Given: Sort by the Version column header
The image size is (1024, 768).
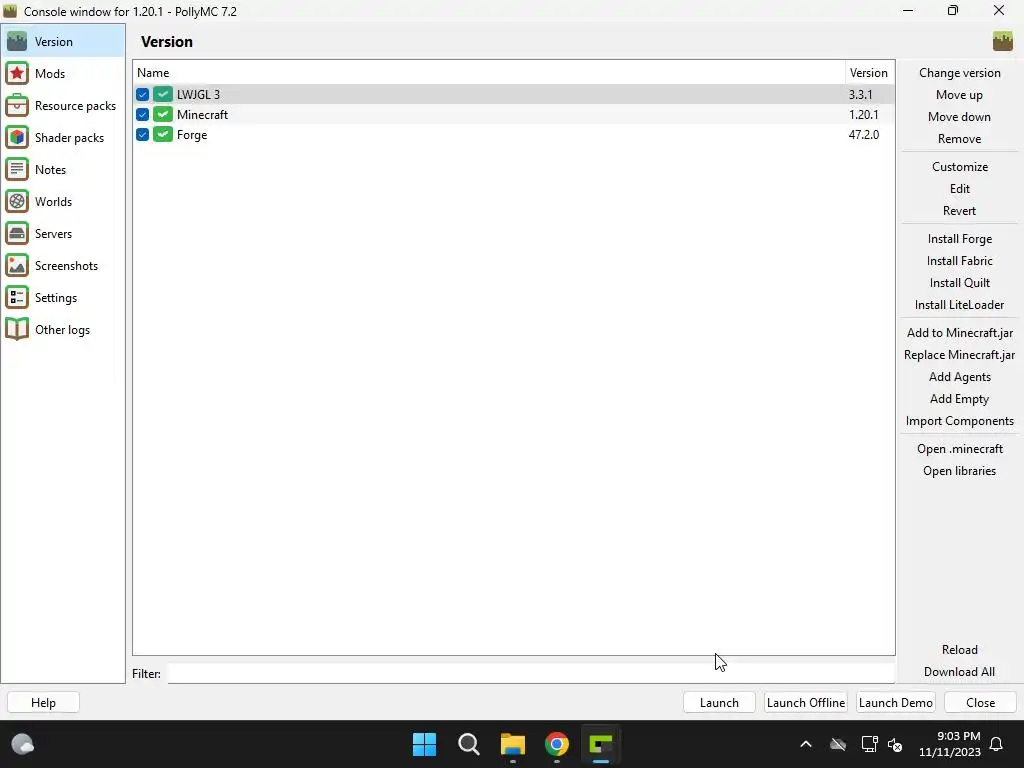Looking at the screenshot, I should pos(869,72).
